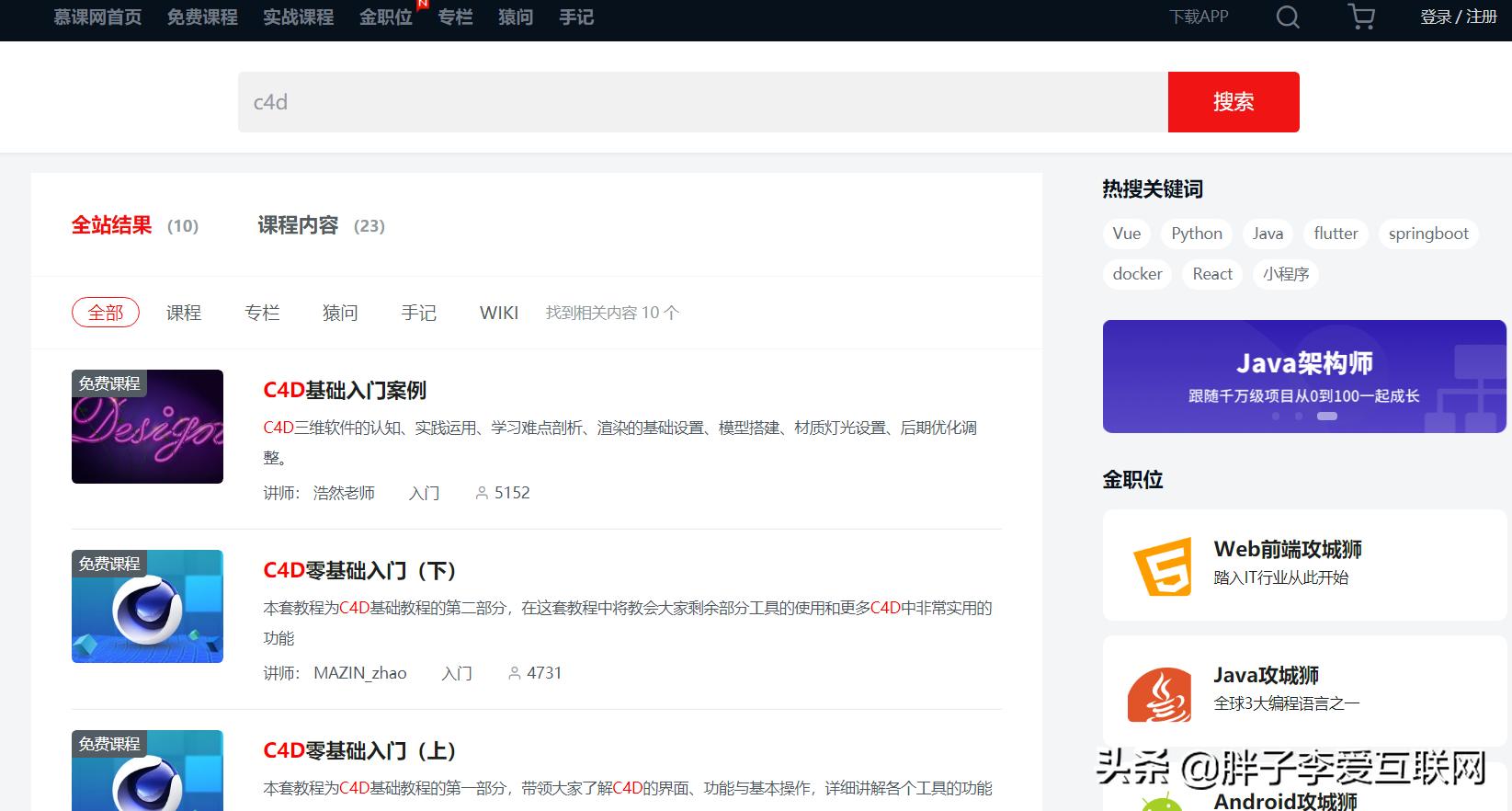Image resolution: width=1512 pixels, height=811 pixels.
Task: Click the Vue hot keyword tag
Action: point(1127,234)
